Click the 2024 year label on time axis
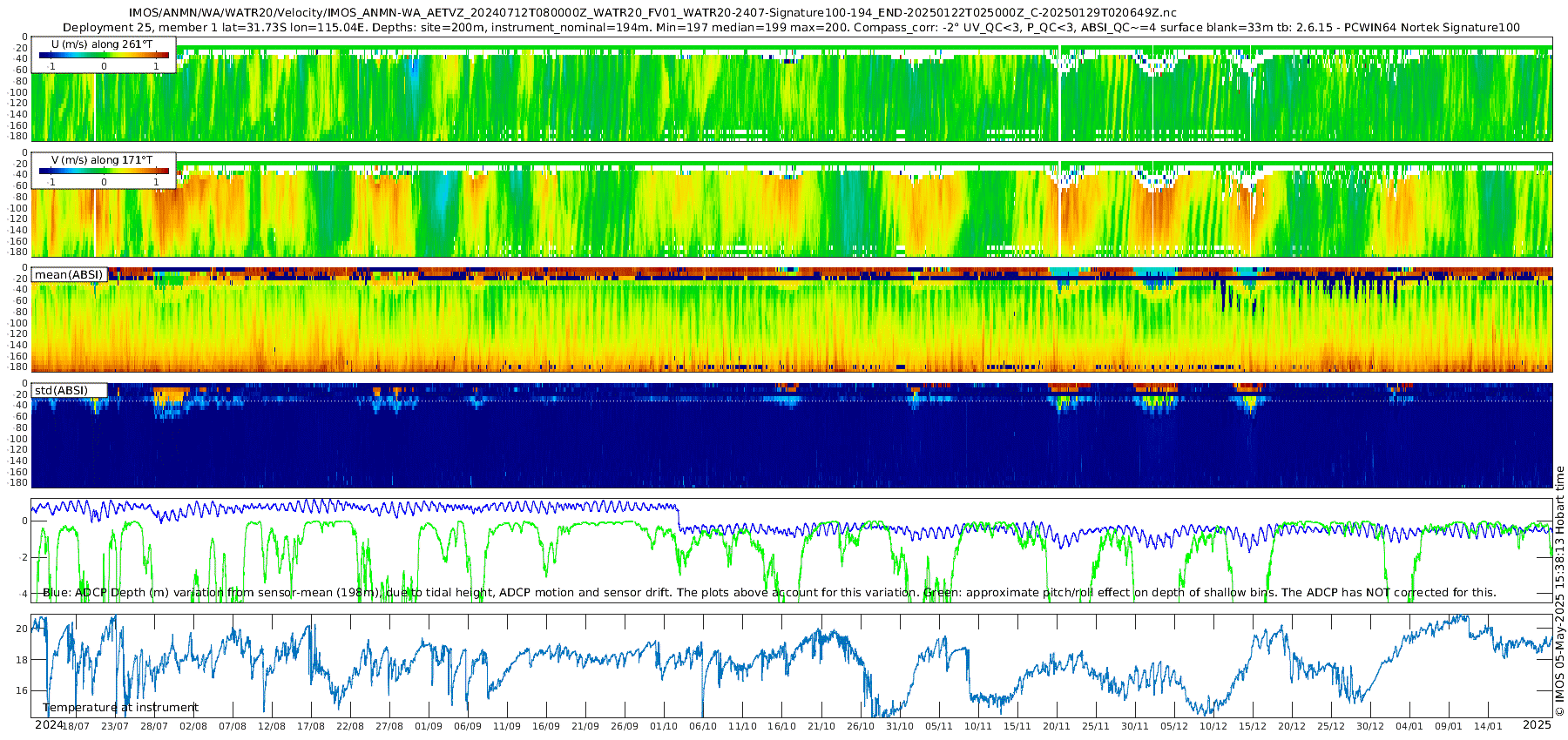1568x740 pixels. pyautogui.click(x=49, y=725)
